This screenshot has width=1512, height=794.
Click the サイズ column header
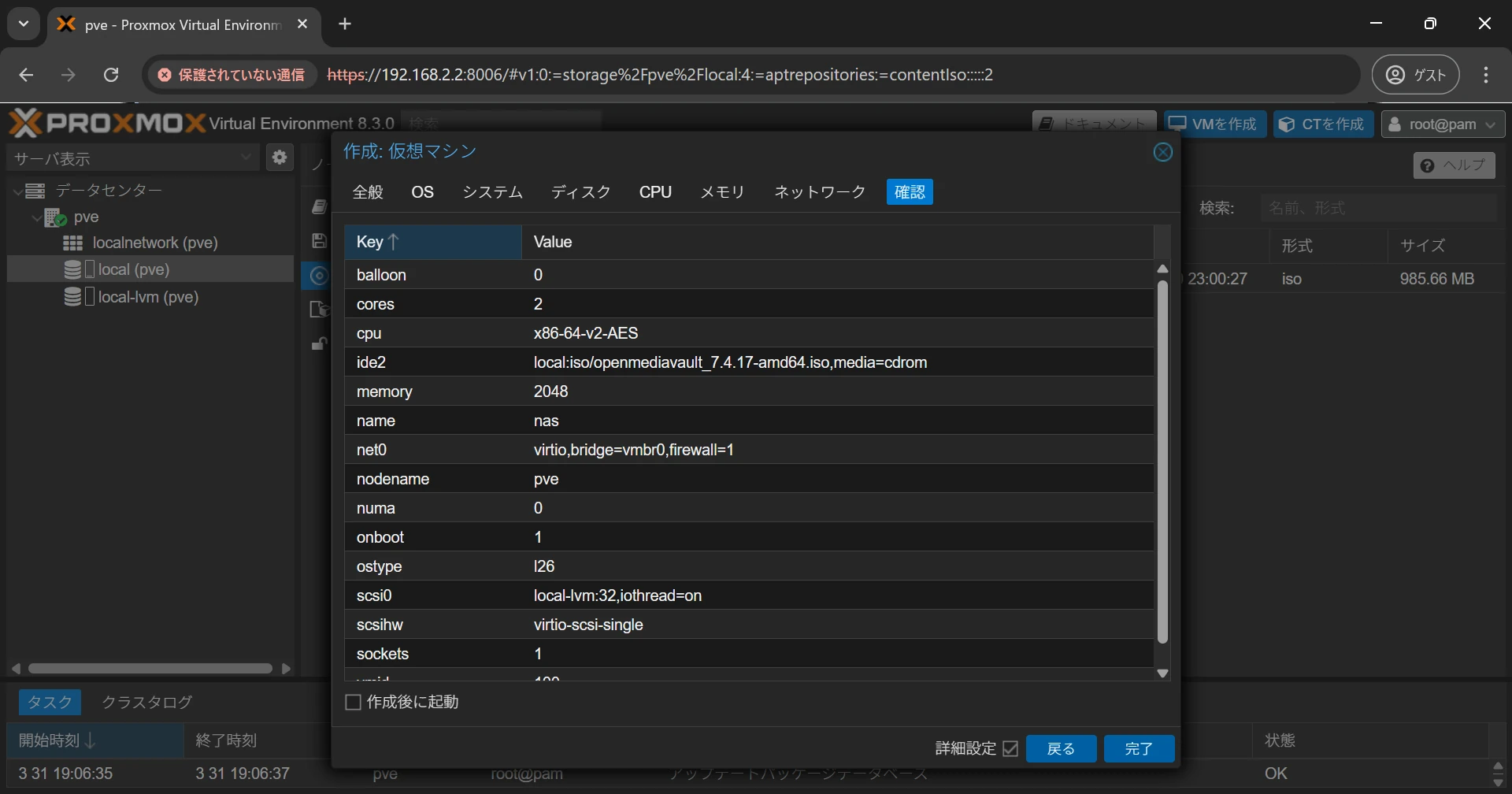[1446, 246]
